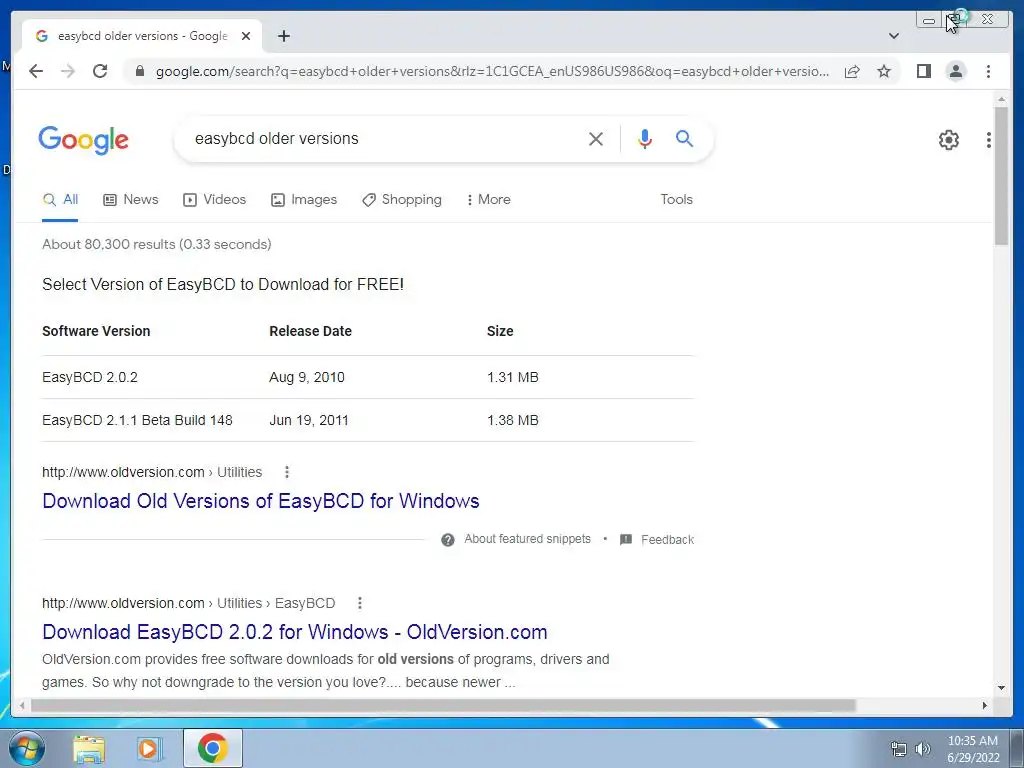Open the Chrome side panel

923,71
